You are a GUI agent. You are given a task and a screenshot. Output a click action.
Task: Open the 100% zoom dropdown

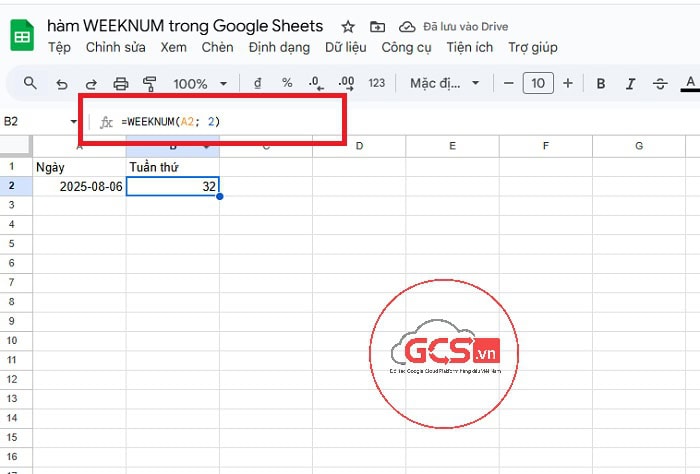tap(200, 84)
